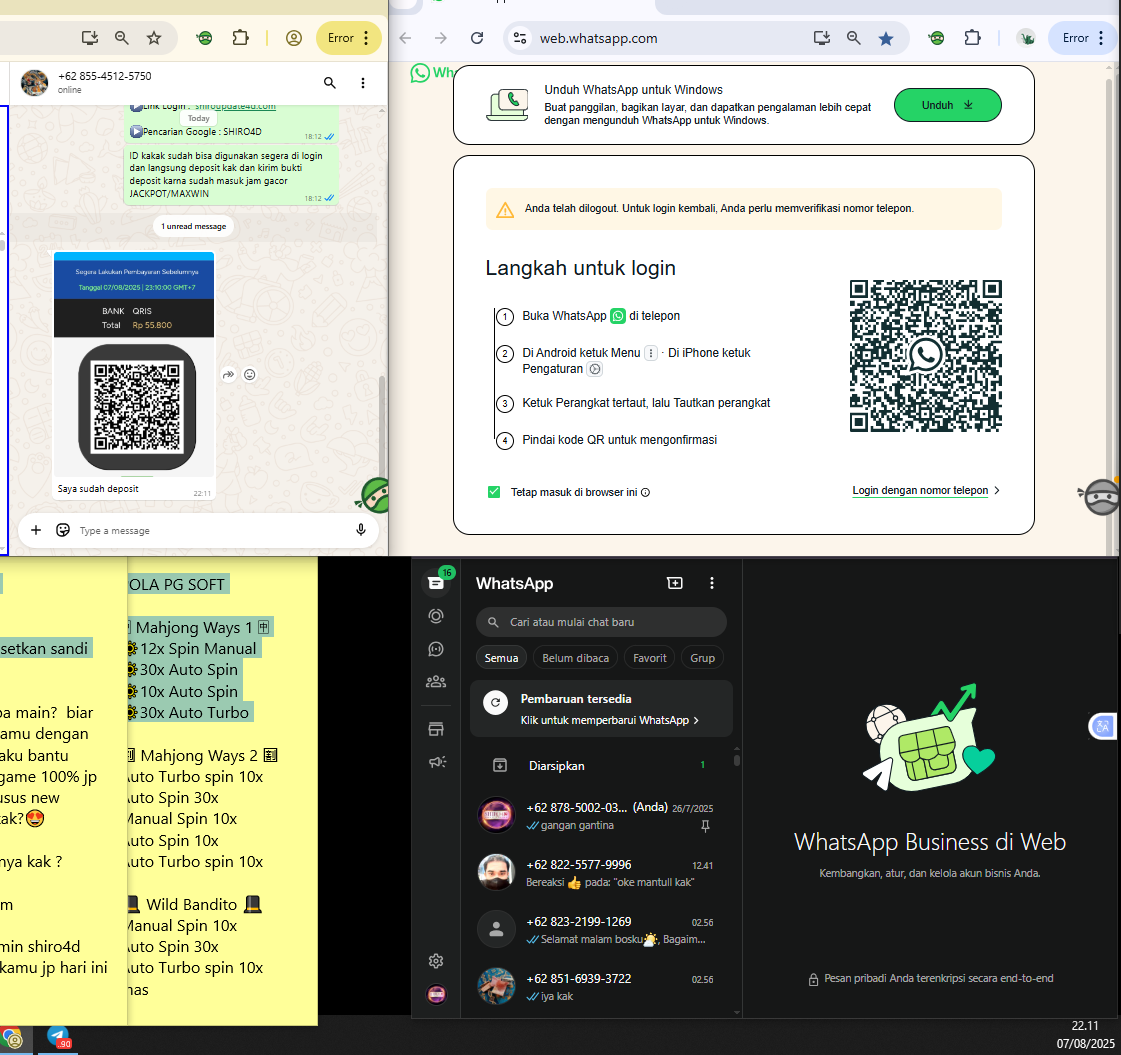Go forward in the web.whatsapp.com browser
The height and width of the screenshot is (1055, 1121).
pyautogui.click(x=440, y=38)
